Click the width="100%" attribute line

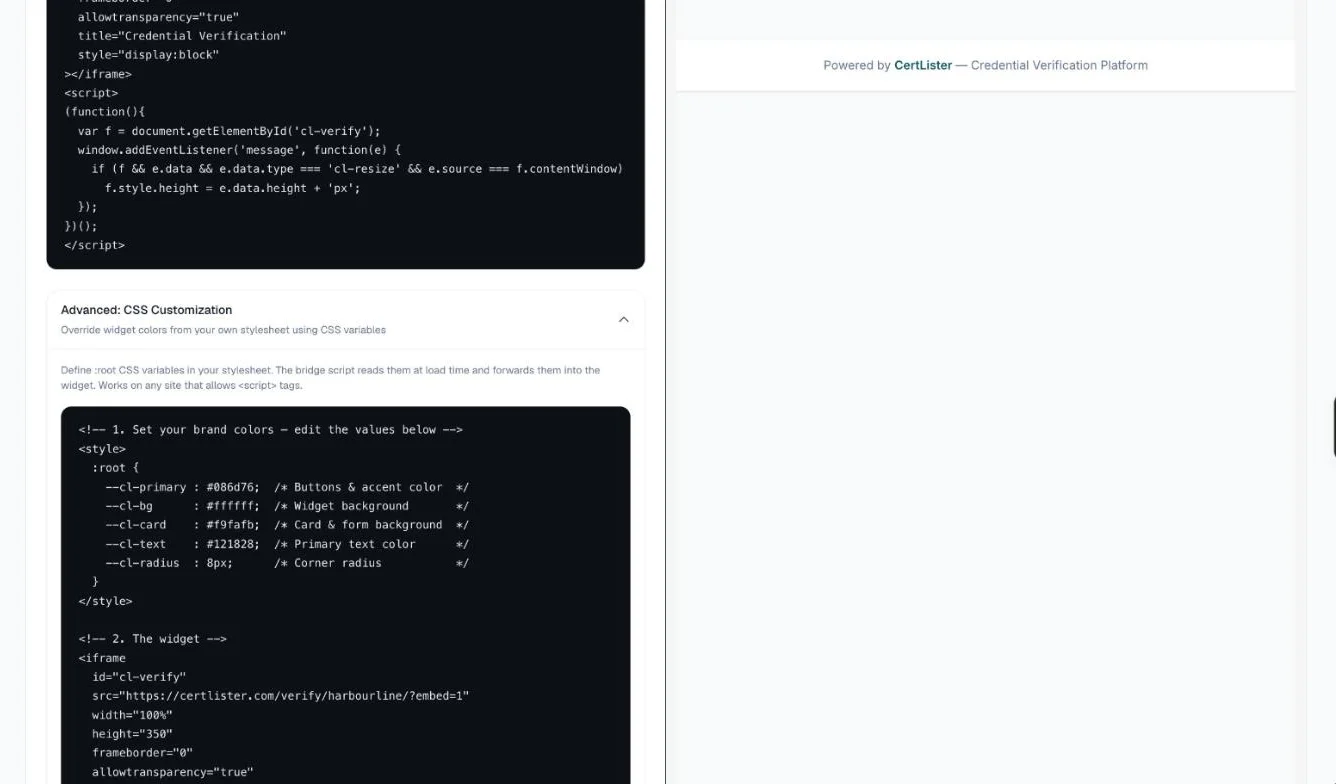[x=132, y=715]
